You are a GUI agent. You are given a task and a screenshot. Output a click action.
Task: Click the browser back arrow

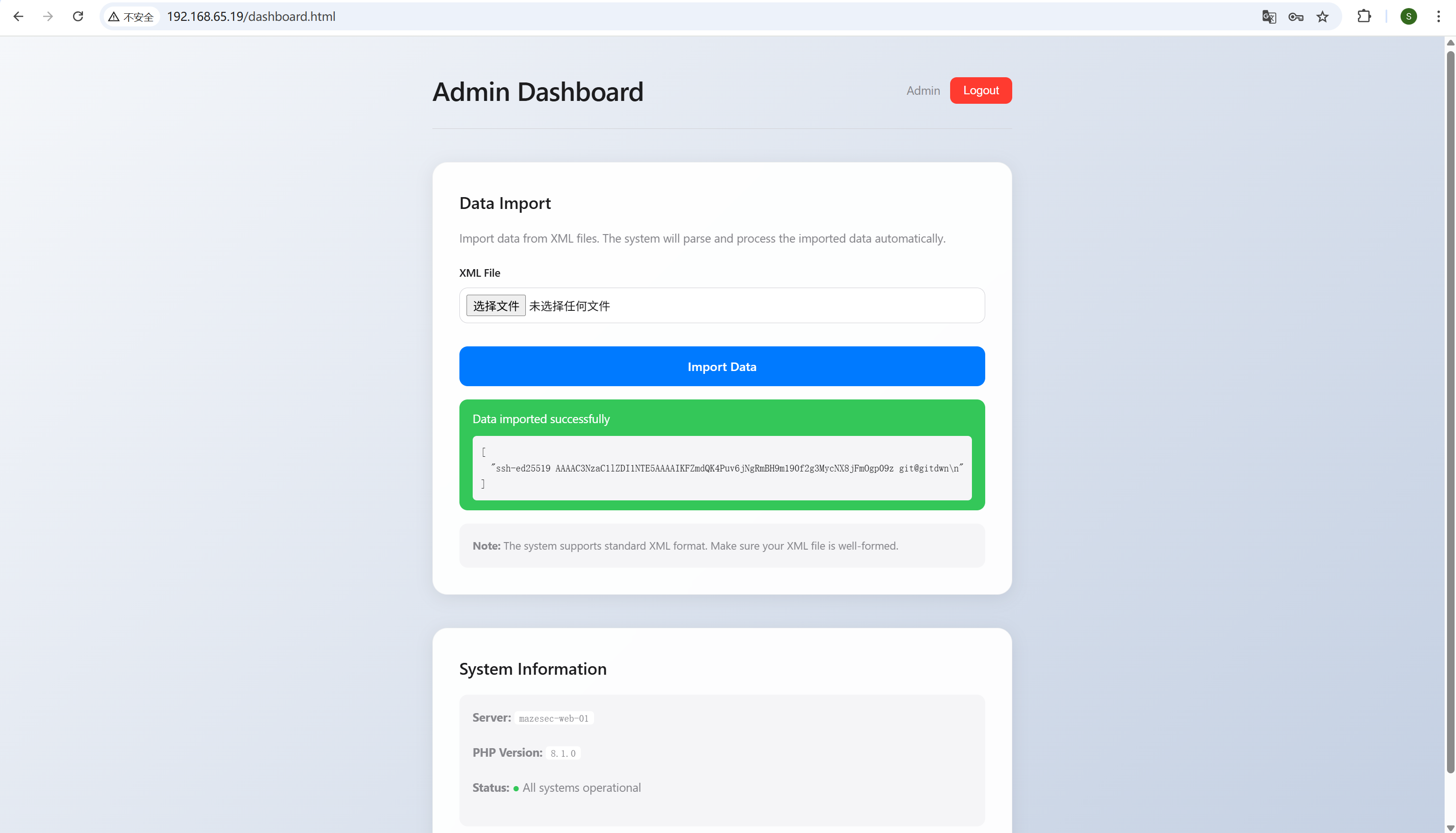pyautogui.click(x=18, y=17)
